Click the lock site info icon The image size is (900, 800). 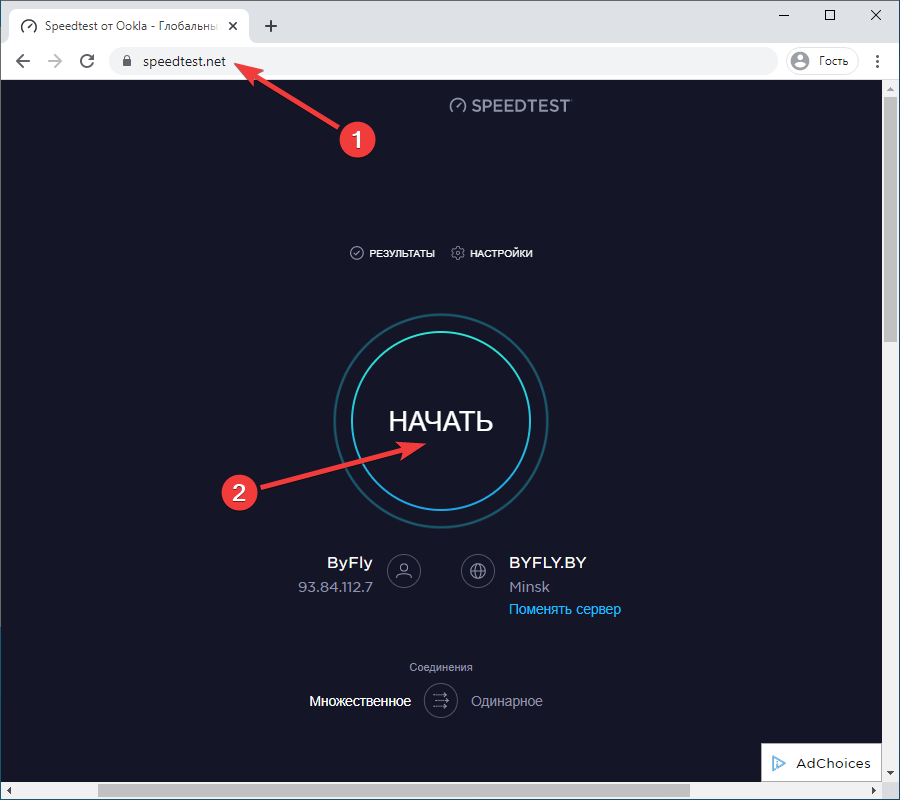pyautogui.click(x=126, y=61)
